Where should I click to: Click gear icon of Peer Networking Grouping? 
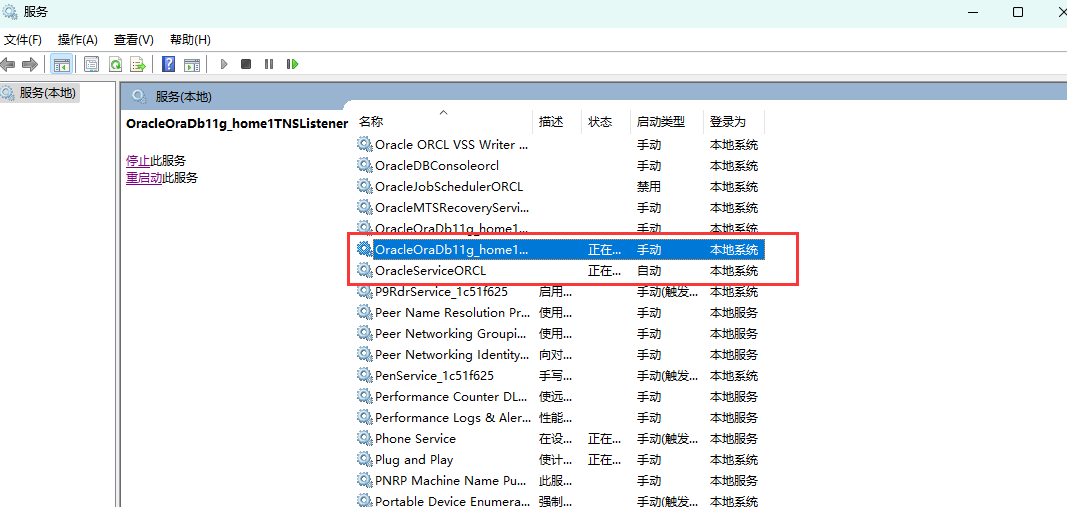point(365,334)
